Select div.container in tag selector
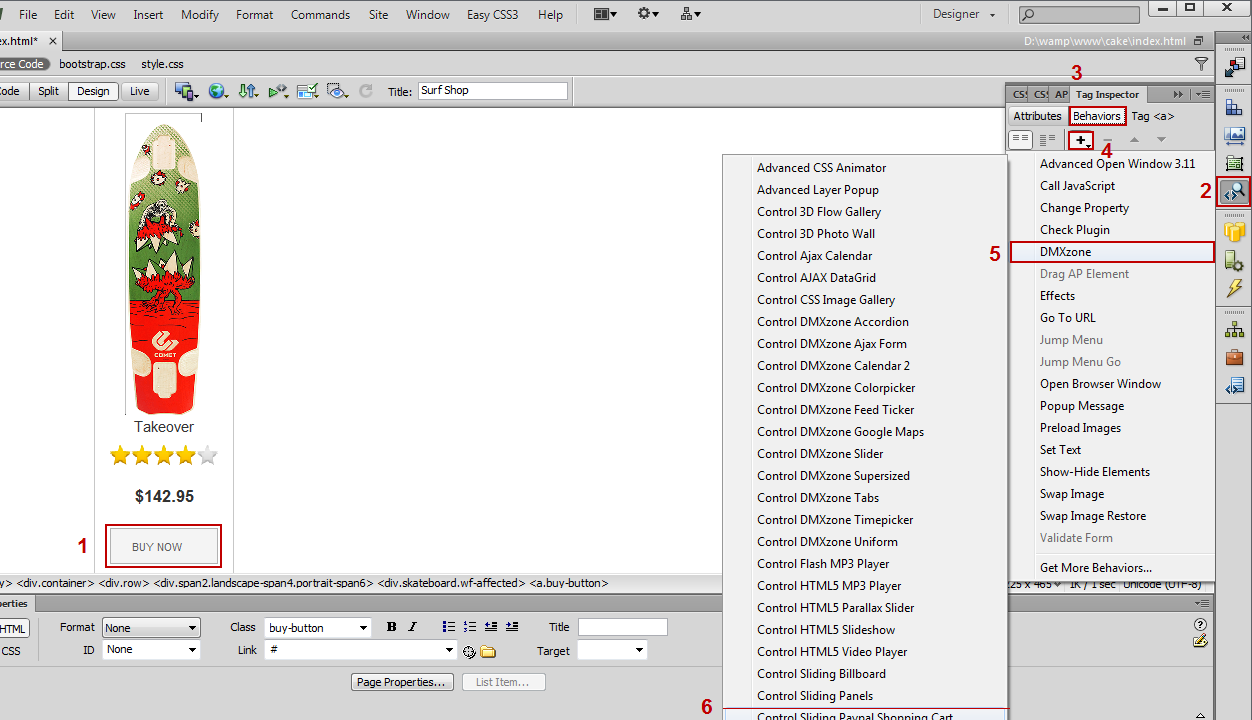The image size is (1252, 720). (55, 583)
